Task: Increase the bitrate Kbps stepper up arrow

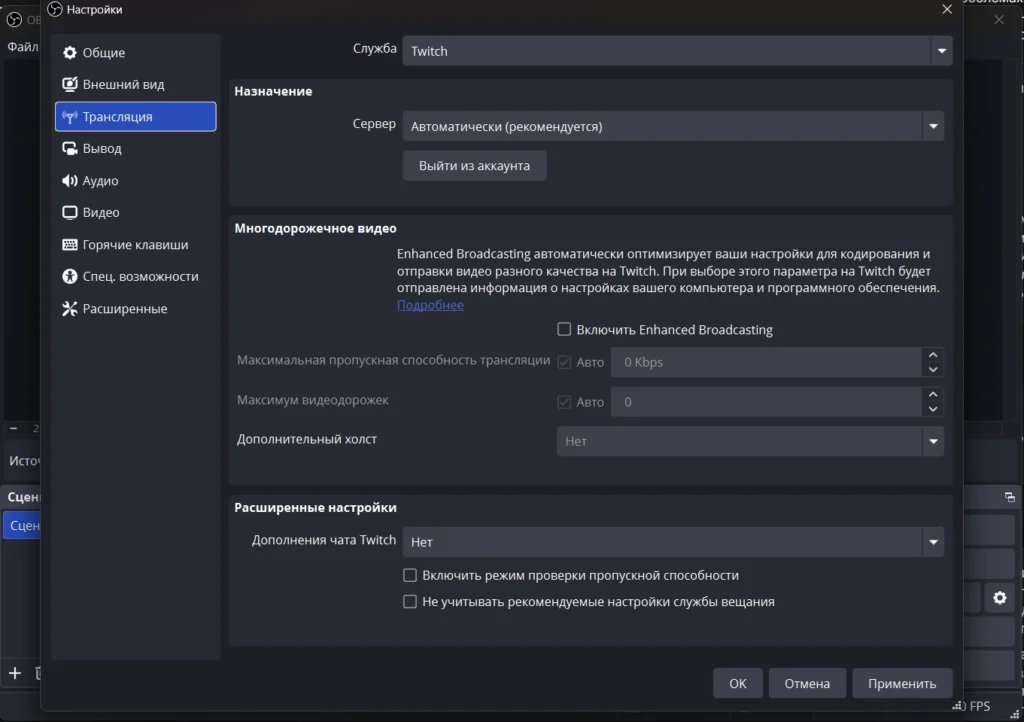Action: tap(933, 355)
